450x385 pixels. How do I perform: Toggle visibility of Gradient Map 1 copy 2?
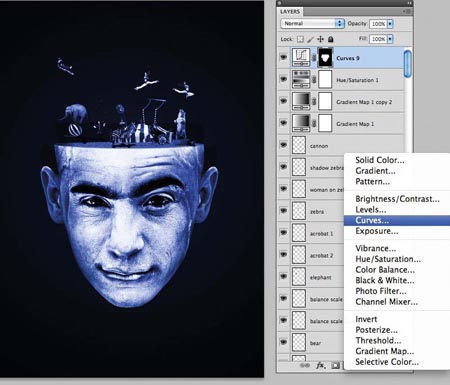tap(283, 101)
